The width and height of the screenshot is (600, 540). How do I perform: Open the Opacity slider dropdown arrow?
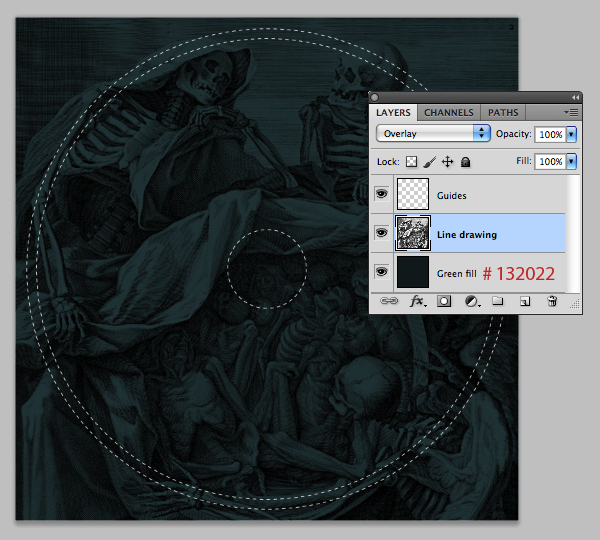click(571, 134)
